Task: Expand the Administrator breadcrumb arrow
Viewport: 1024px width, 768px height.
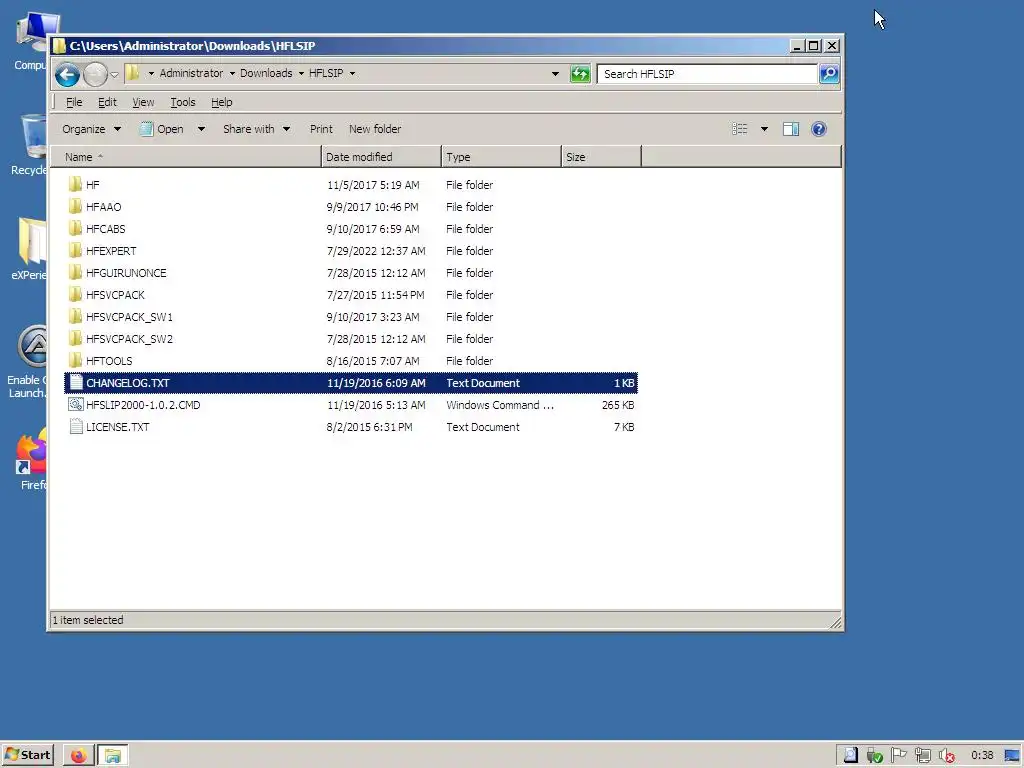Action: [x=232, y=73]
